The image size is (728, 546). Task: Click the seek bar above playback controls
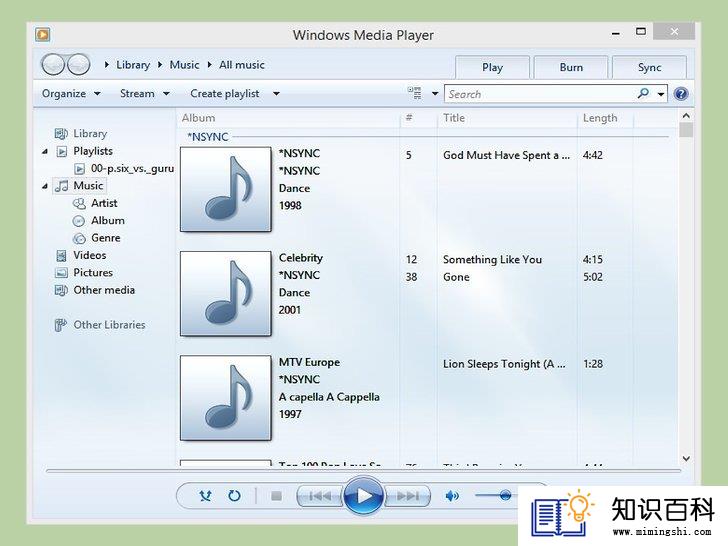(364, 471)
